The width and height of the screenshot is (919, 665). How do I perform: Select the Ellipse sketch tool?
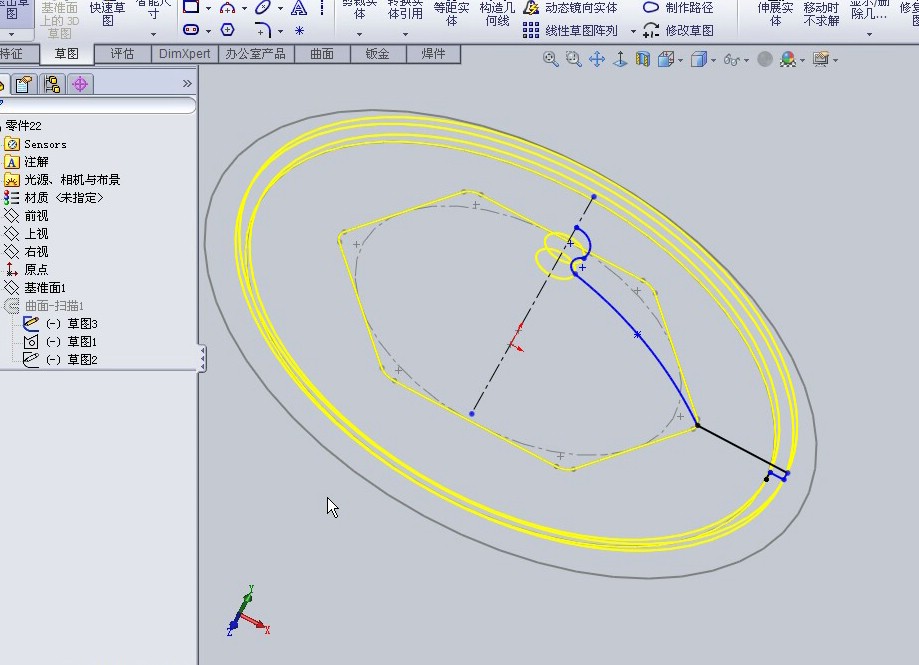click(x=263, y=8)
